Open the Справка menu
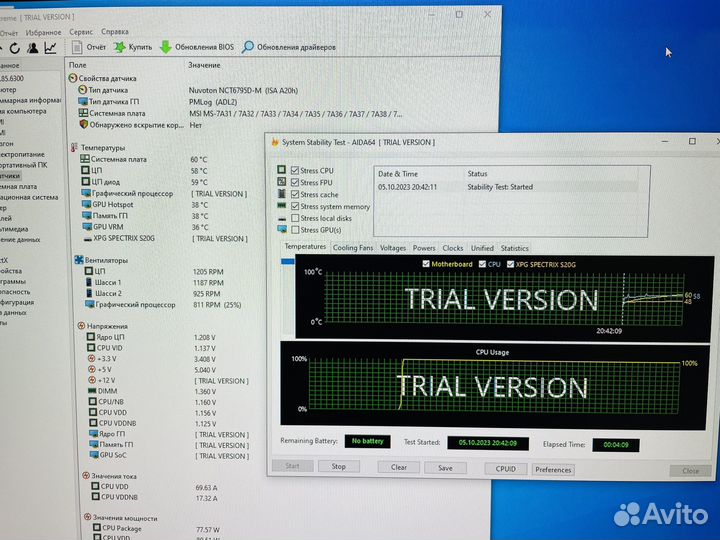This screenshot has height=540, width=720. pos(115,32)
